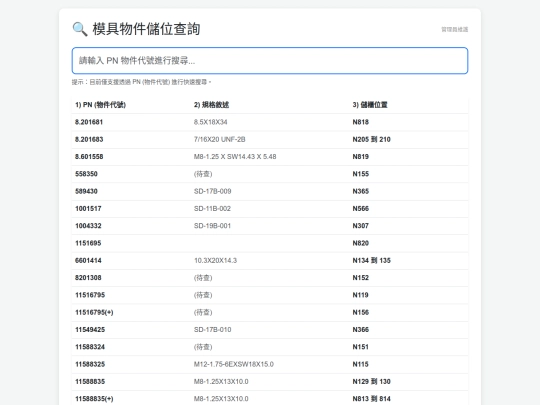The height and width of the screenshot is (405, 540).
Task: Select location cell N365
Action: 361,191
